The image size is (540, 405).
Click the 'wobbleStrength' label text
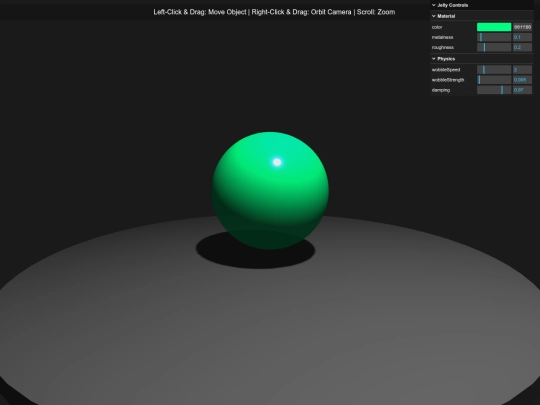(x=448, y=80)
